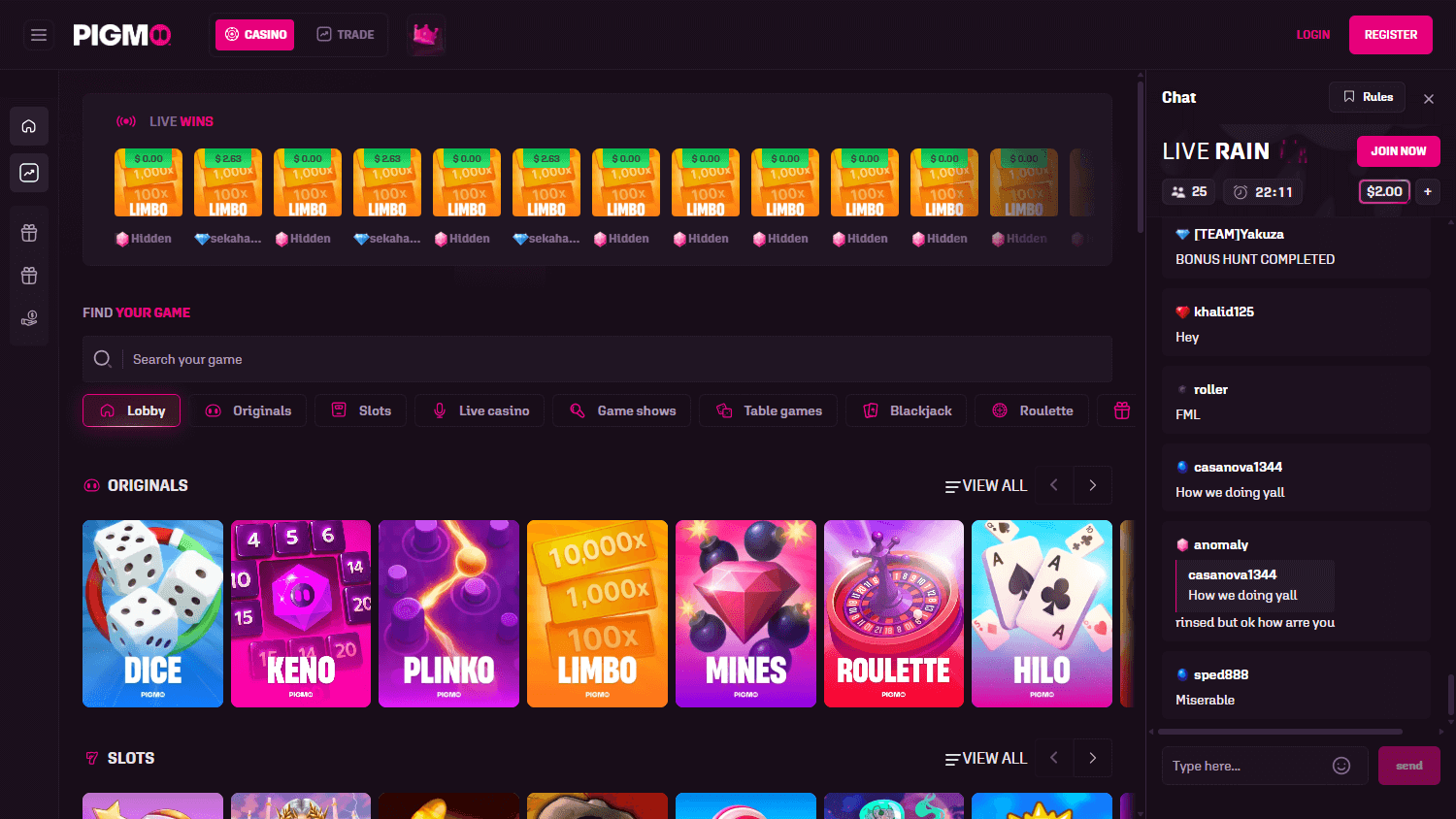Open the cashback hand-with-coin icon
1456x819 pixels.
(x=29, y=317)
